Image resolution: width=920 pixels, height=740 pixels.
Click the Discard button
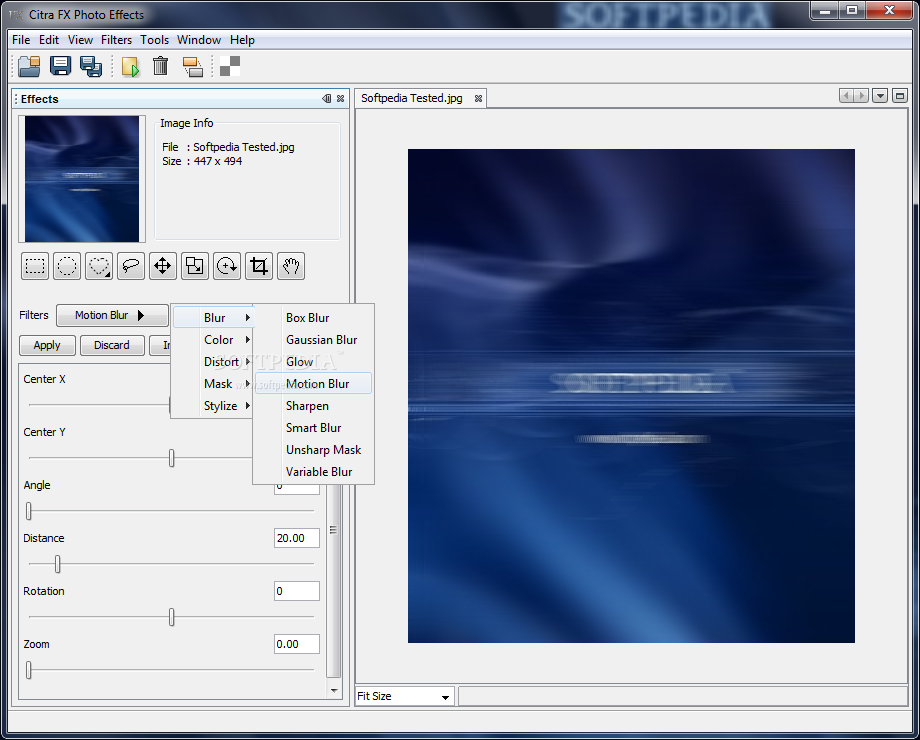click(111, 345)
